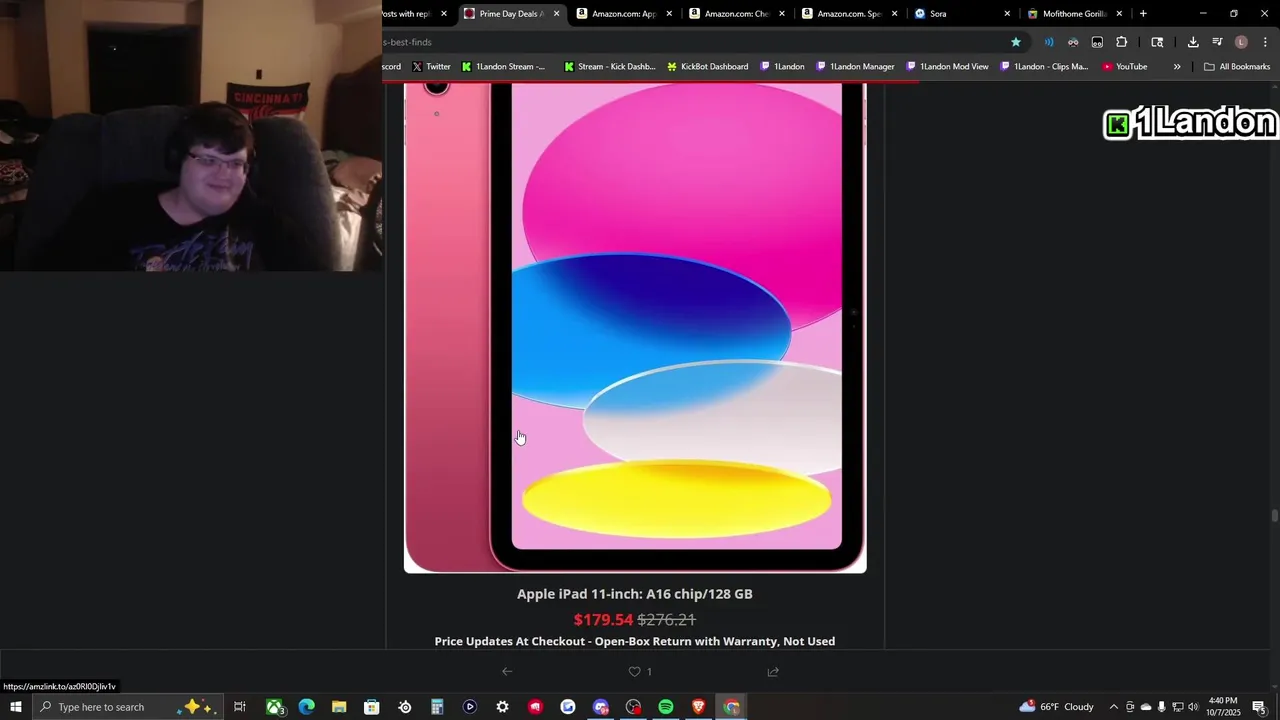Open Twitter bookmark
The width and height of the screenshot is (1280, 720).
click(431, 67)
